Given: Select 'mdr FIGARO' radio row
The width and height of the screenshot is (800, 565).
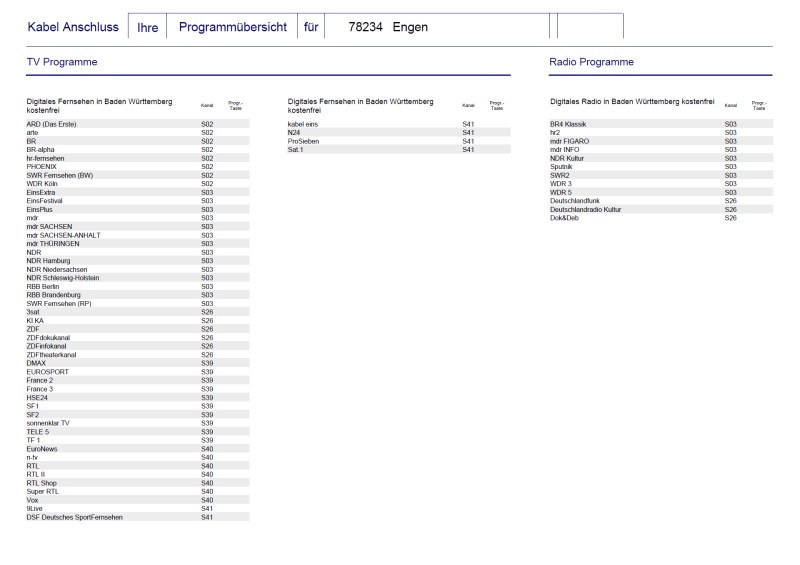Looking at the screenshot, I should (x=661, y=141).
